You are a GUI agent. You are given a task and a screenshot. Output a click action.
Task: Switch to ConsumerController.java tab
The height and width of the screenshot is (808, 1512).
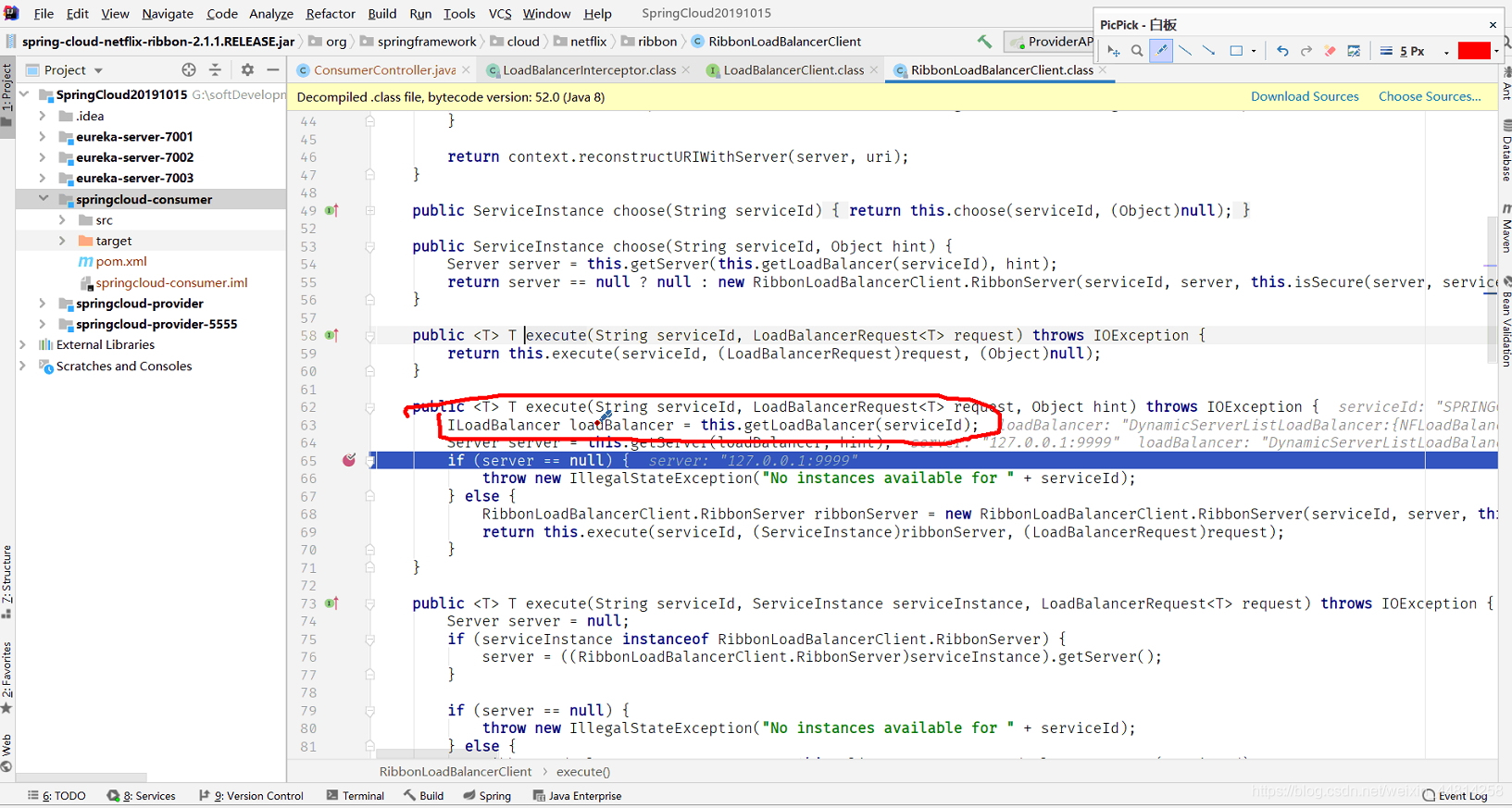[x=383, y=70]
